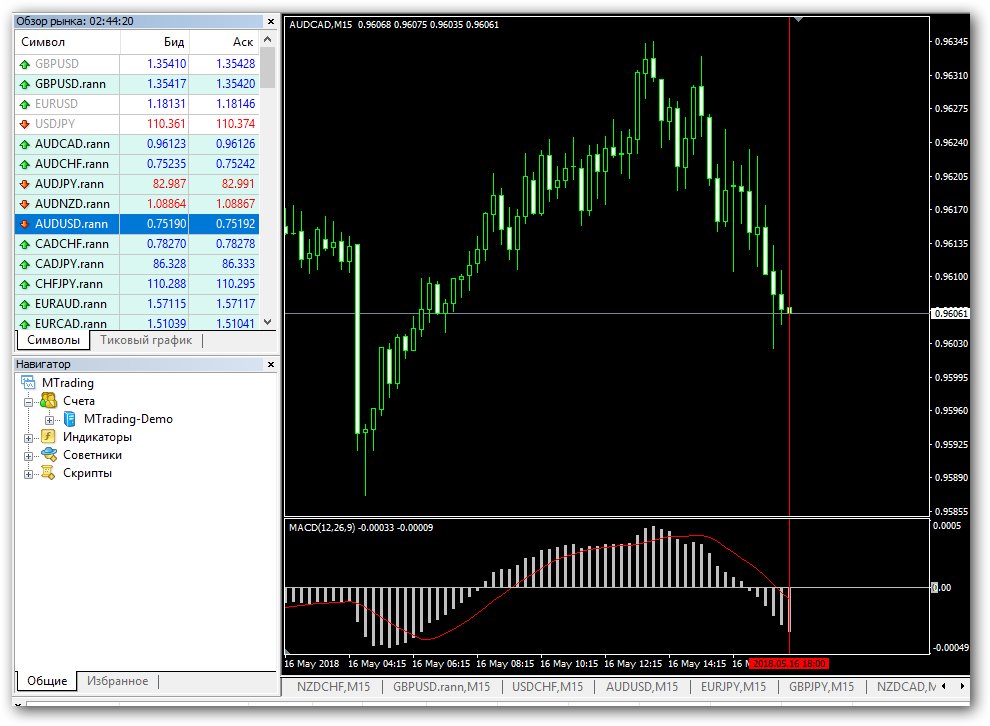Screen dimensions: 990x726
Task: Click the Символ column header
Action: tap(67, 42)
